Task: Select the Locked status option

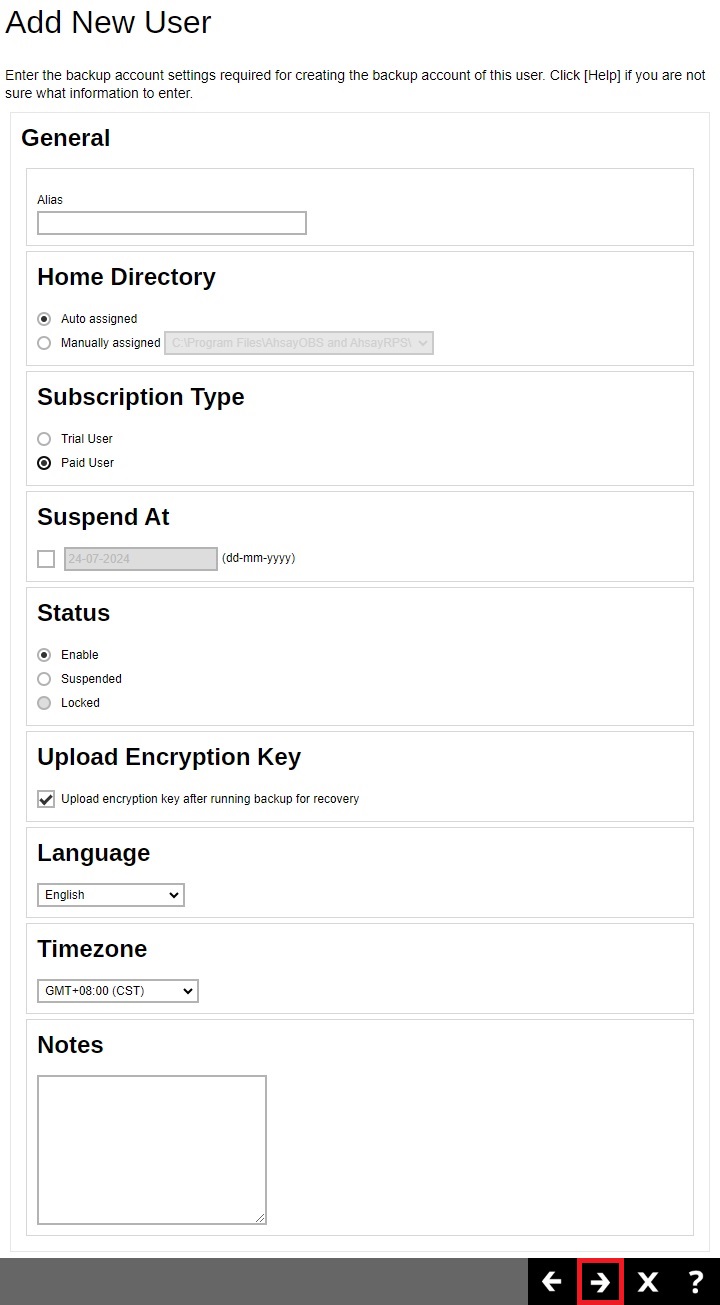Action: tap(44, 703)
